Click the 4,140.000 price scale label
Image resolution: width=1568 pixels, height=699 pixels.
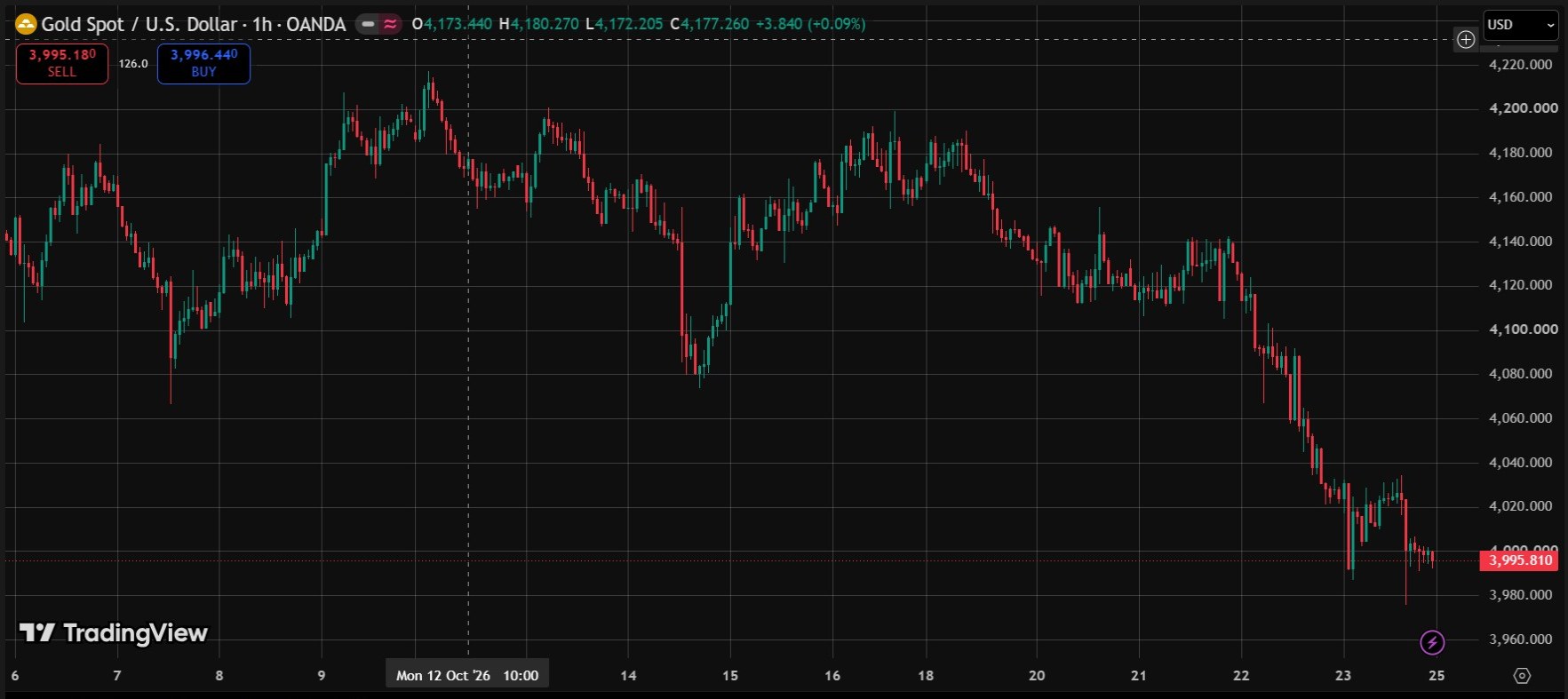point(1520,242)
